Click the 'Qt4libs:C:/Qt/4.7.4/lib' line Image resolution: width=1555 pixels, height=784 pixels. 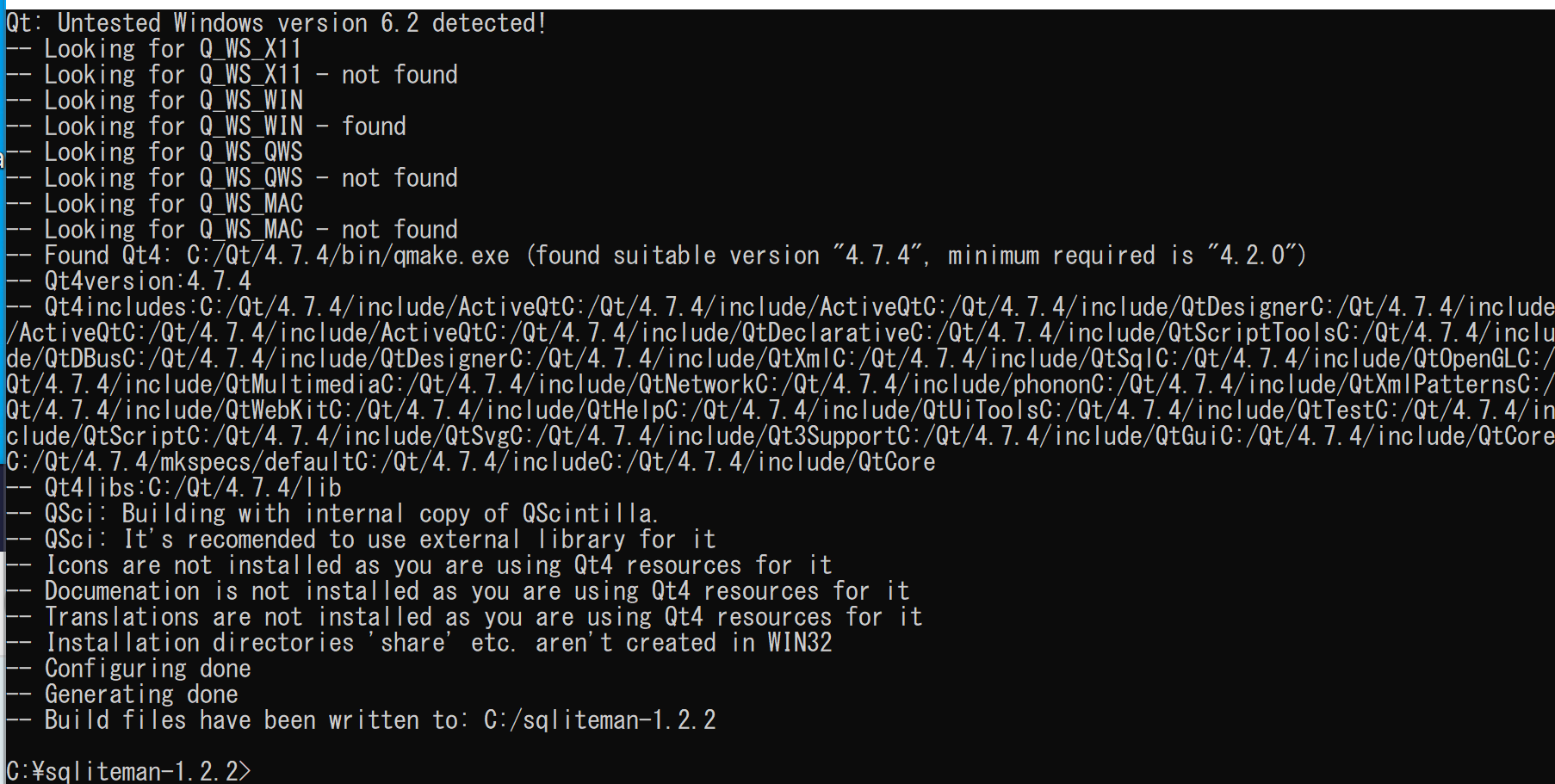pos(174,488)
